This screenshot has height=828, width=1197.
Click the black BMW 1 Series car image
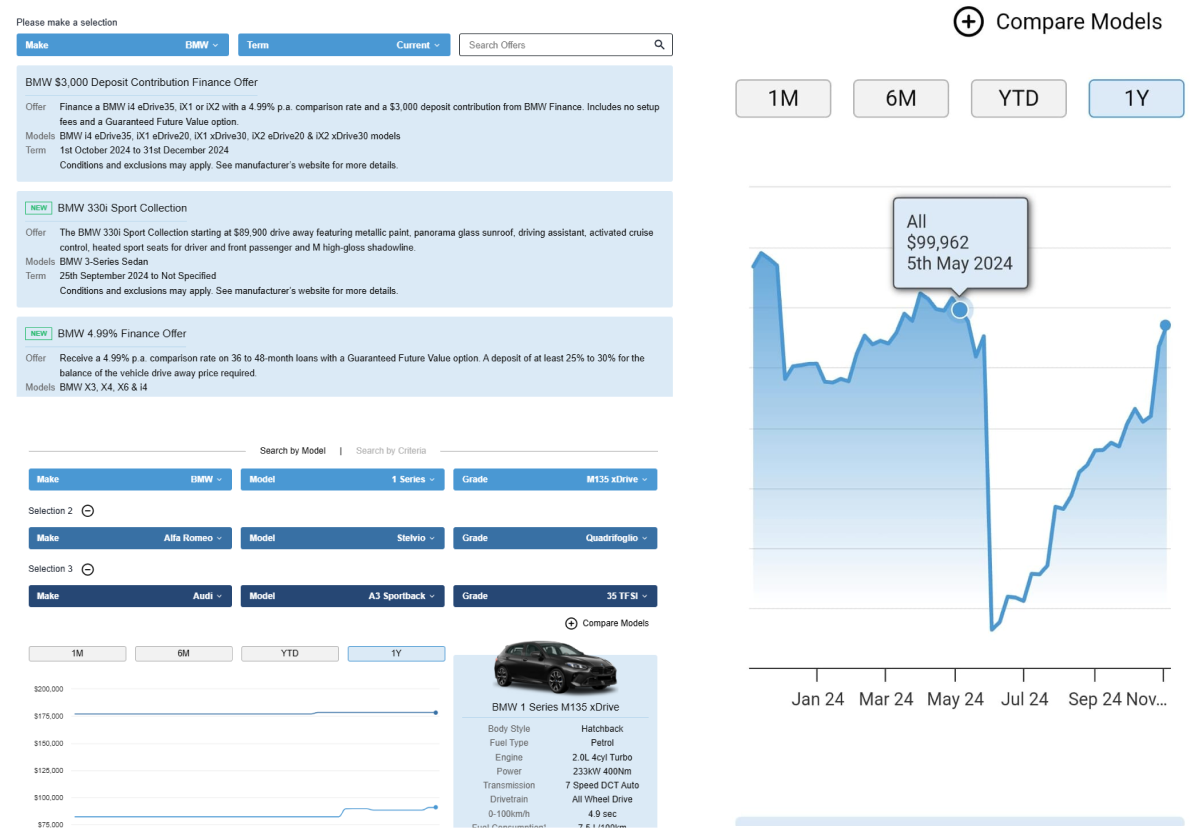(x=555, y=666)
